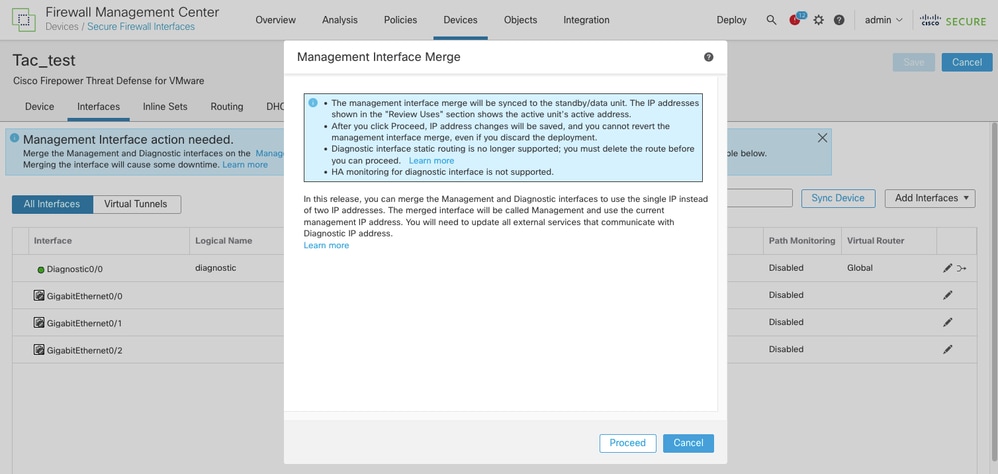Edit the Diagnostic0/0 interface with pencil icon
The width and height of the screenshot is (998, 474).
948,268
